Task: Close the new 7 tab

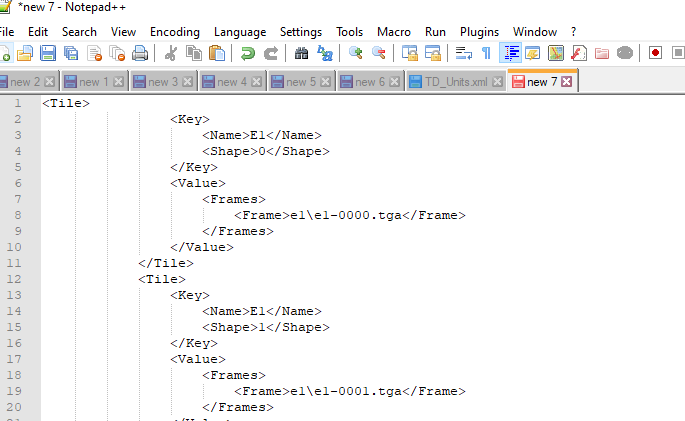Action: point(567,82)
